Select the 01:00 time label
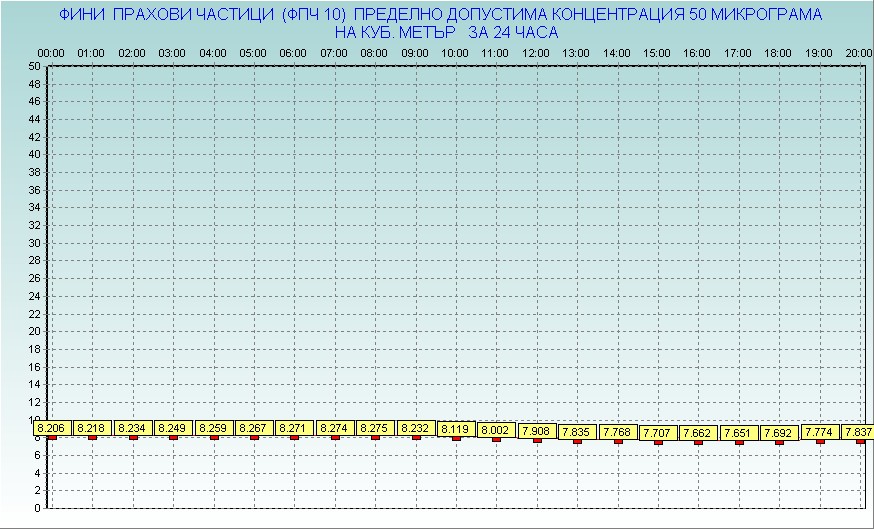 coord(91,54)
